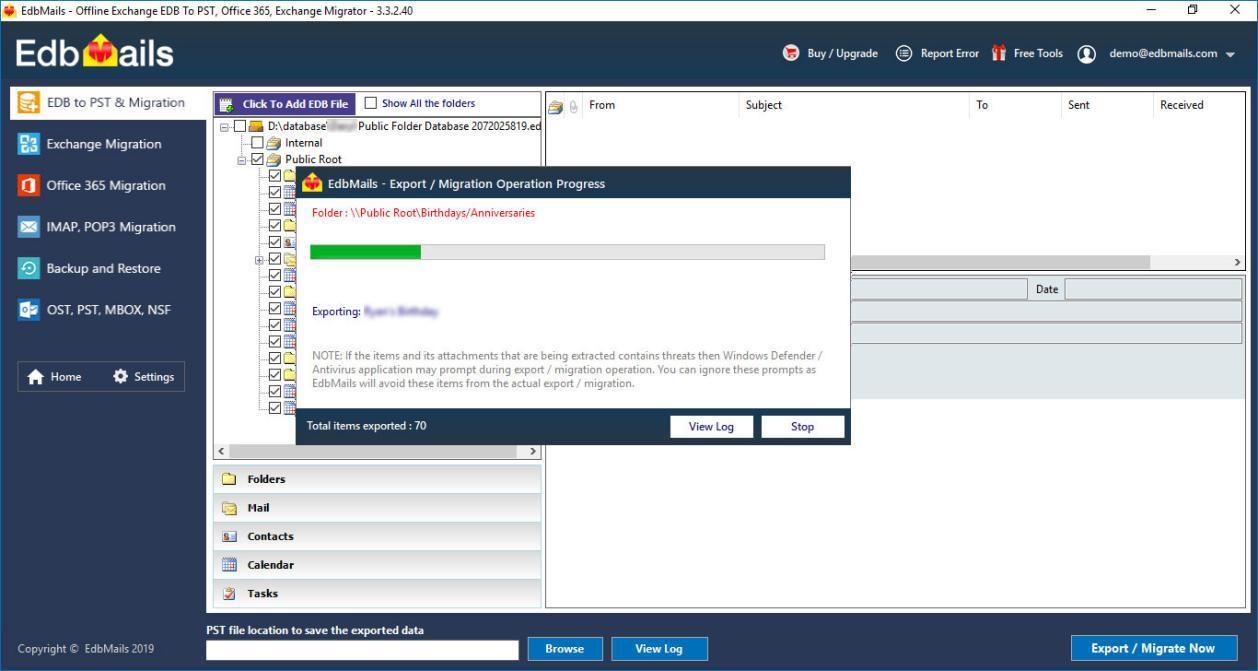This screenshot has width=1258, height=671.
Task: Uncheck the Public Root checkbox
Action: [258, 159]
